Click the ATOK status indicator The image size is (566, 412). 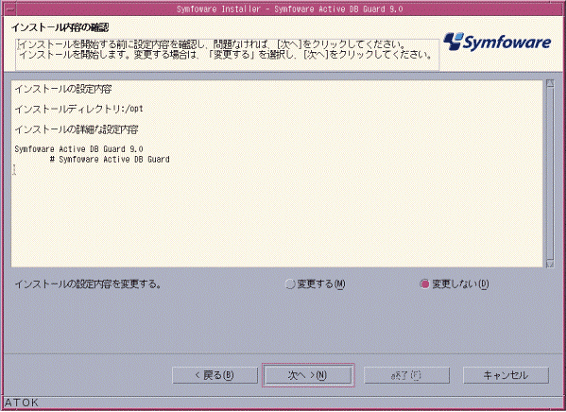(x=22, y=403)
